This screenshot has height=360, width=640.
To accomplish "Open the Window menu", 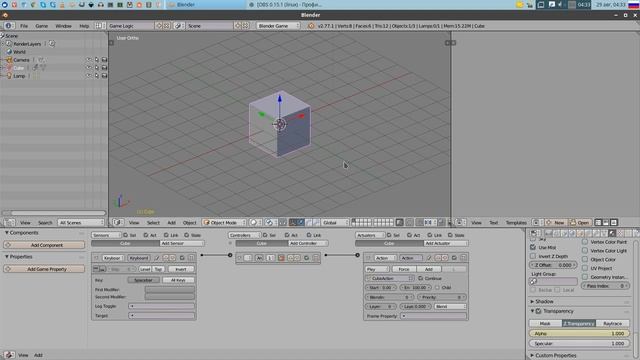I will 63,26.
